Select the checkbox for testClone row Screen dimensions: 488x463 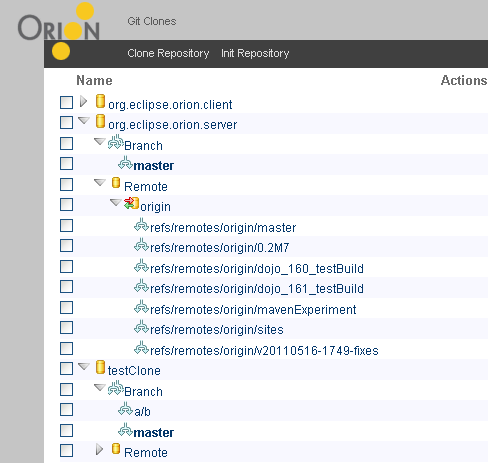tap(66, 369)
